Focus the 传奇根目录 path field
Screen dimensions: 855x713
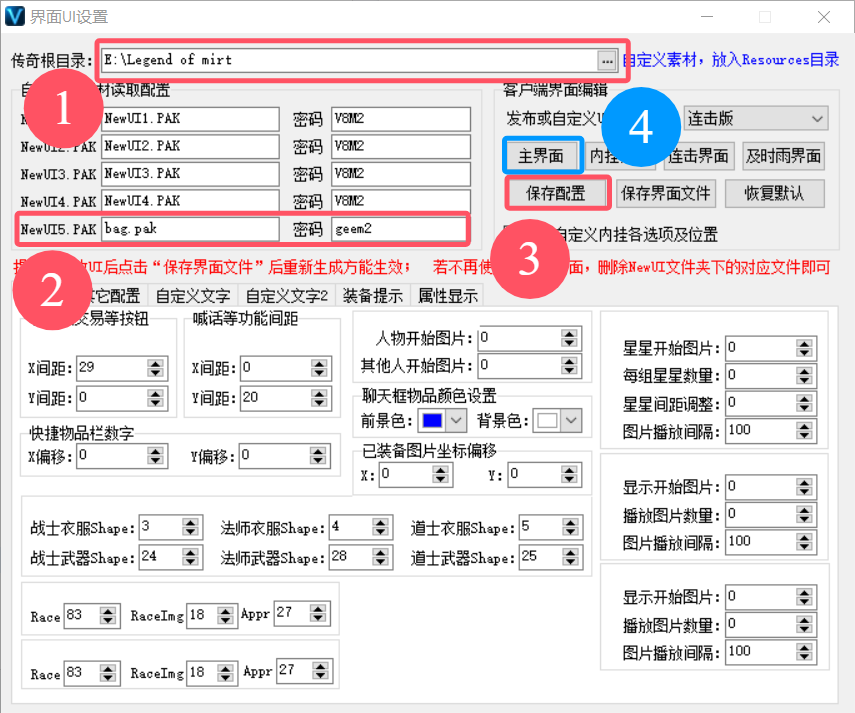[x=350, y=61]
